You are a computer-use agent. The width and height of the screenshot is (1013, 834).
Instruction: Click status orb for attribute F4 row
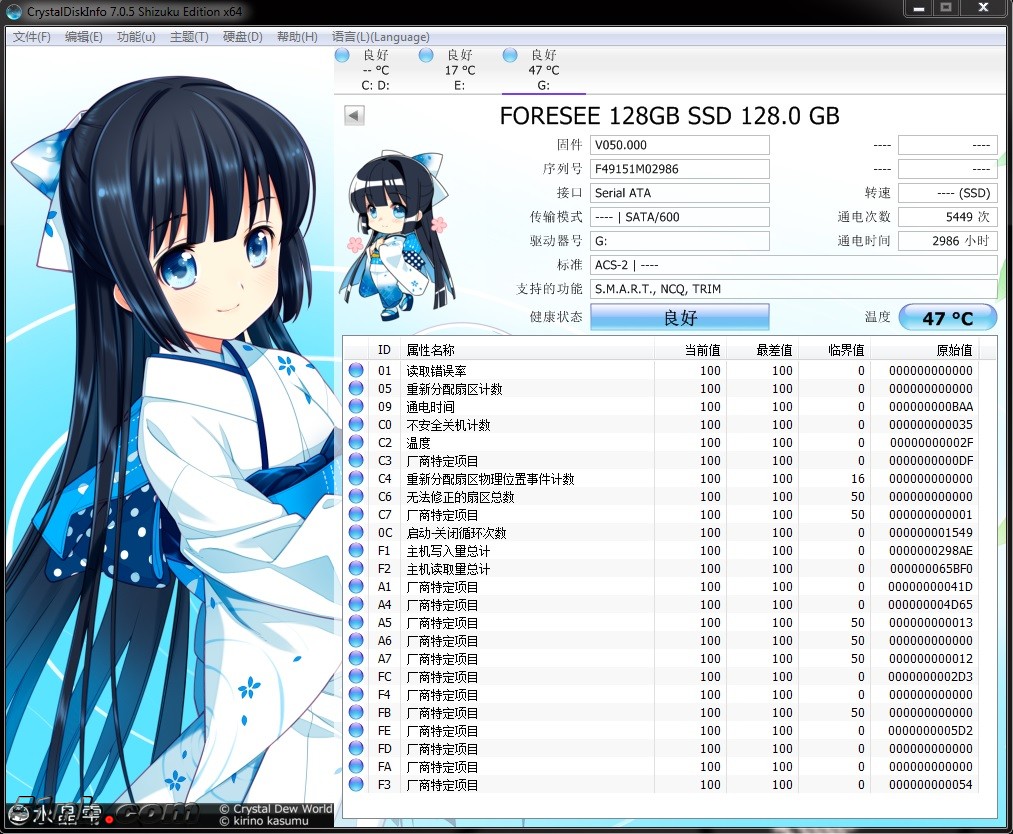pyautogui.click(x=356, y=694)
